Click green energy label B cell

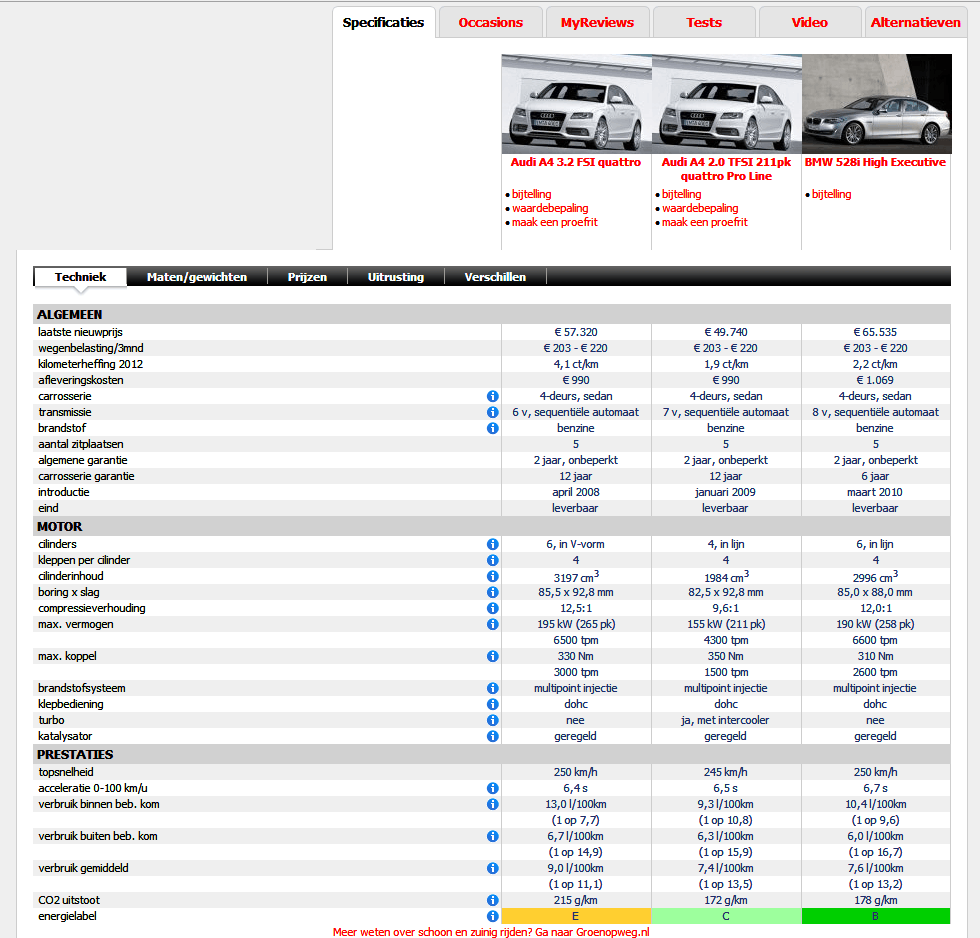(876, 916)
